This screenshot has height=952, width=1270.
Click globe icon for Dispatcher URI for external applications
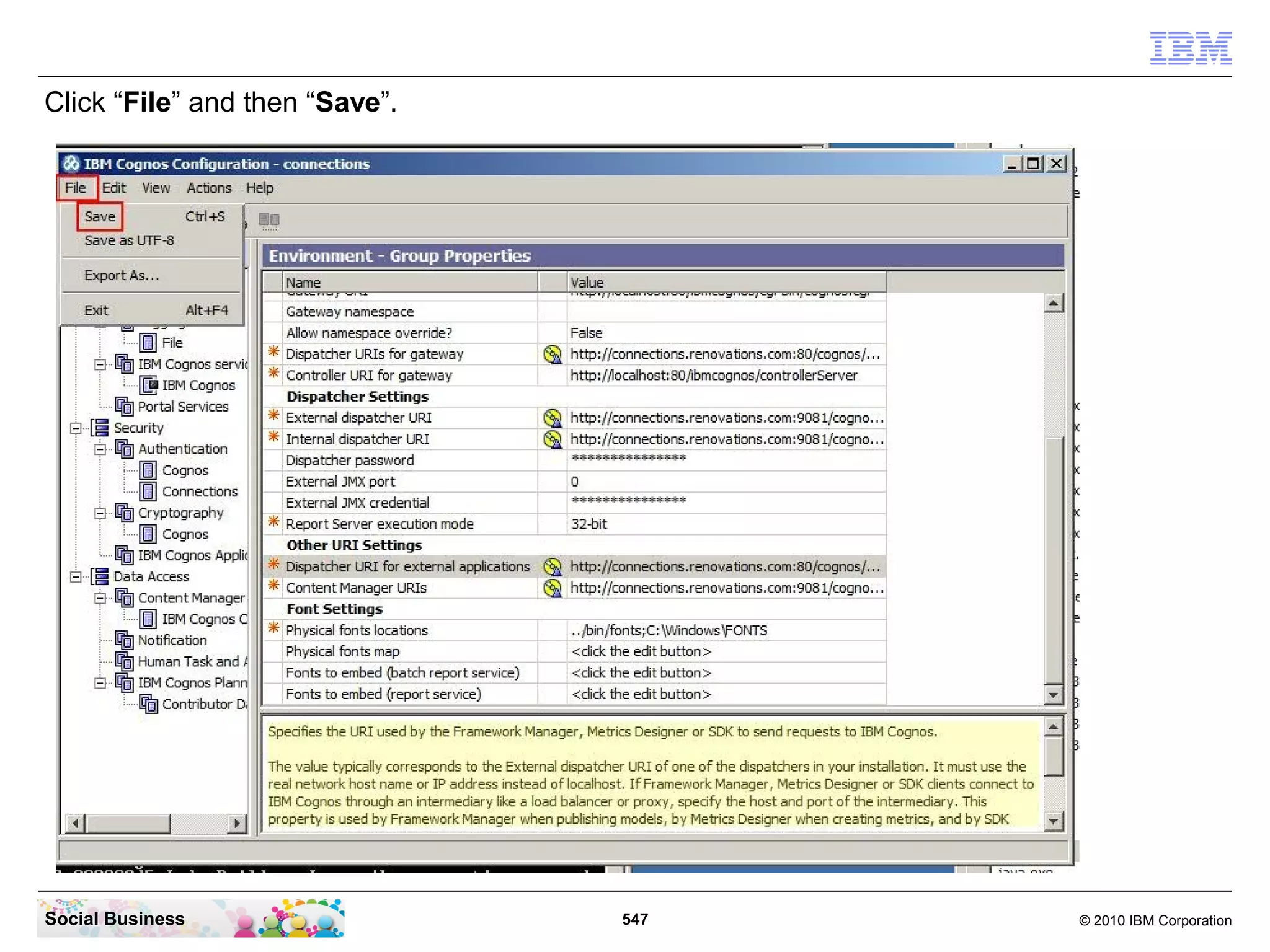552,567
